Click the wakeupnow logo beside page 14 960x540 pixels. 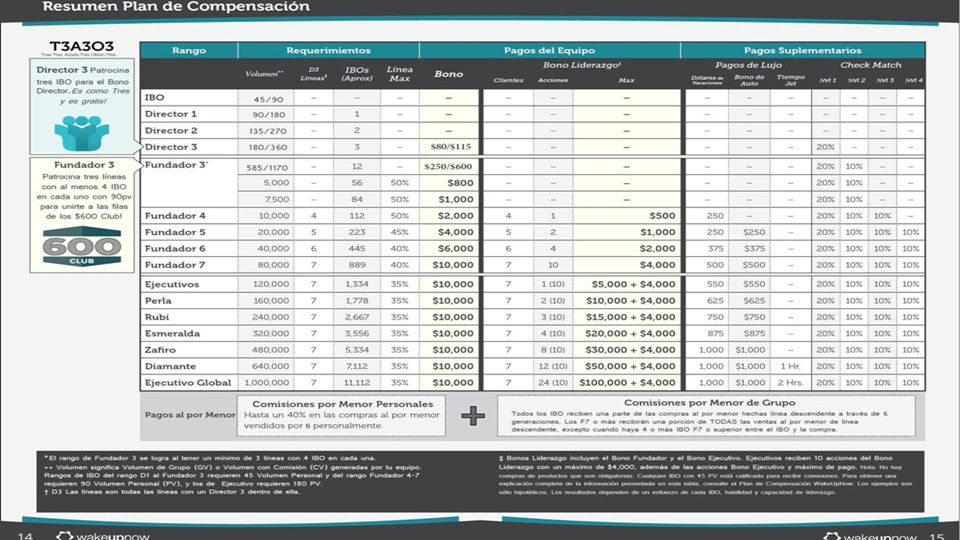point(103,535)
